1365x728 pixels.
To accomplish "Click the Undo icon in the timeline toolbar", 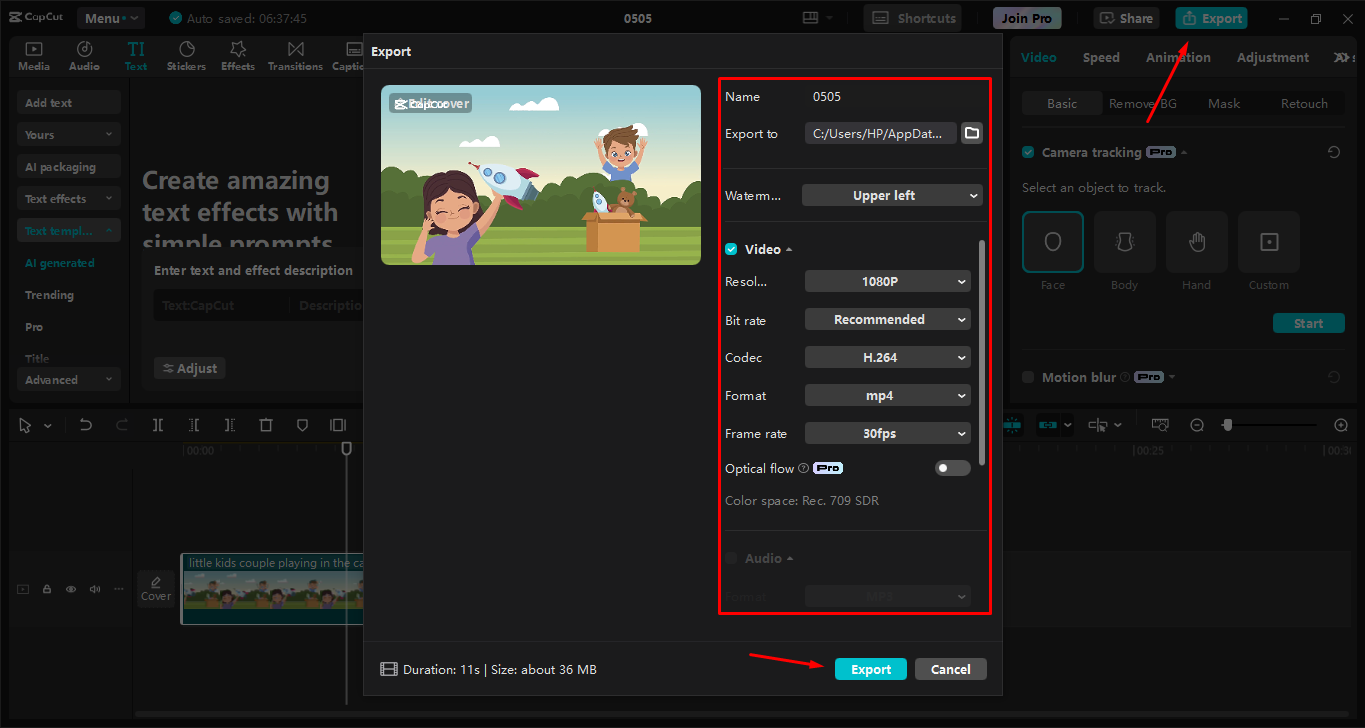I will point(85,424).
